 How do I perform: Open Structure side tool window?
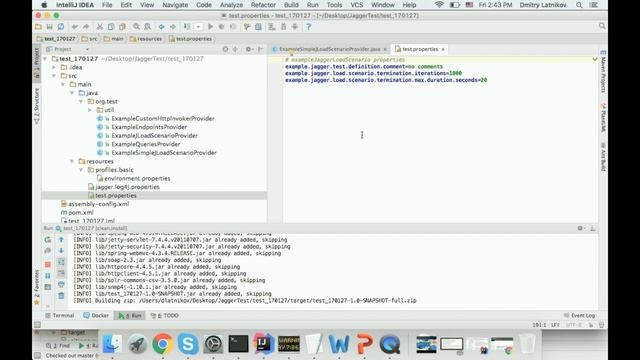[x=37, y=106]
